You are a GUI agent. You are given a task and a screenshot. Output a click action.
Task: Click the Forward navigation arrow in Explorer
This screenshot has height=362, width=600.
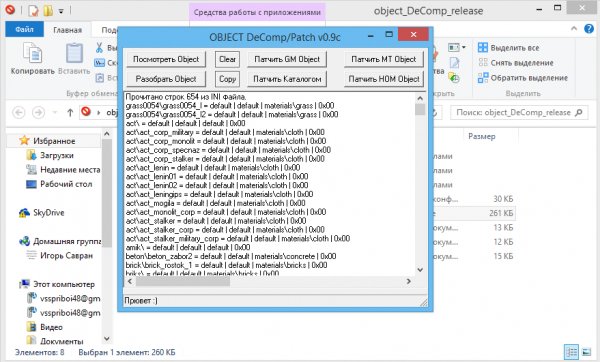(x=38, y=113)
